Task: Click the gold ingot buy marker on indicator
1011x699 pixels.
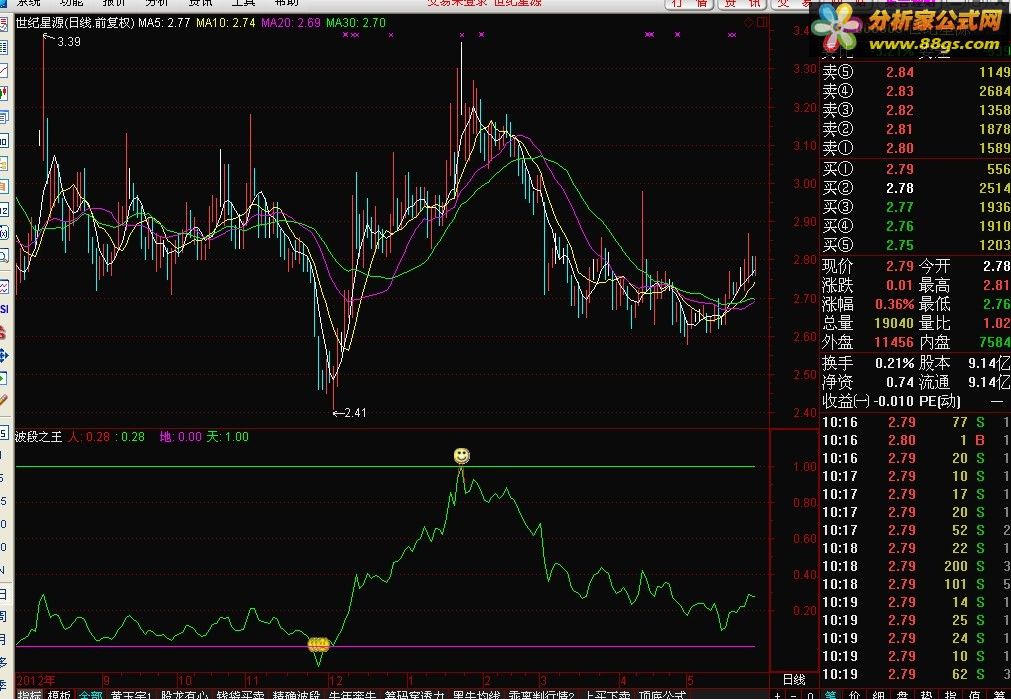Action: (319, 644)
